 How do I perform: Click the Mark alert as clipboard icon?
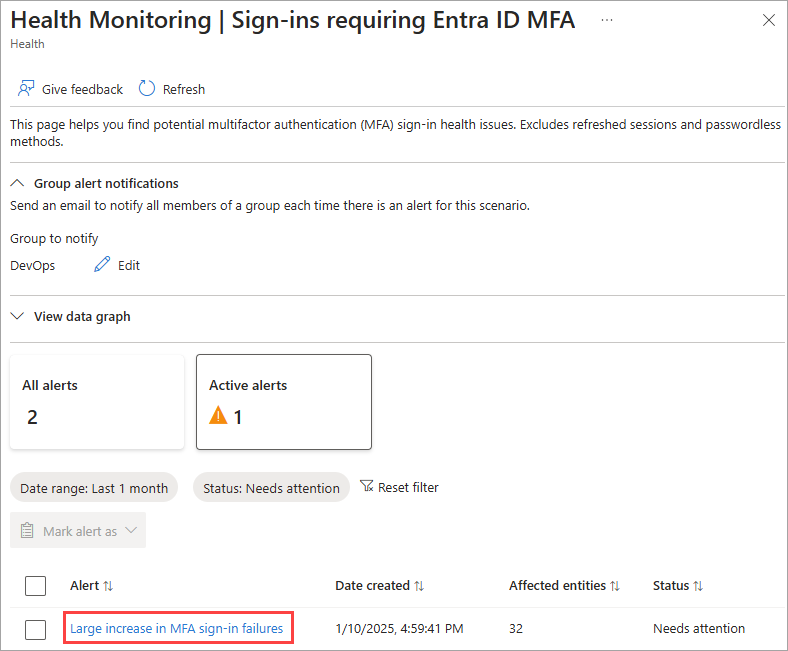click(27, 531)
